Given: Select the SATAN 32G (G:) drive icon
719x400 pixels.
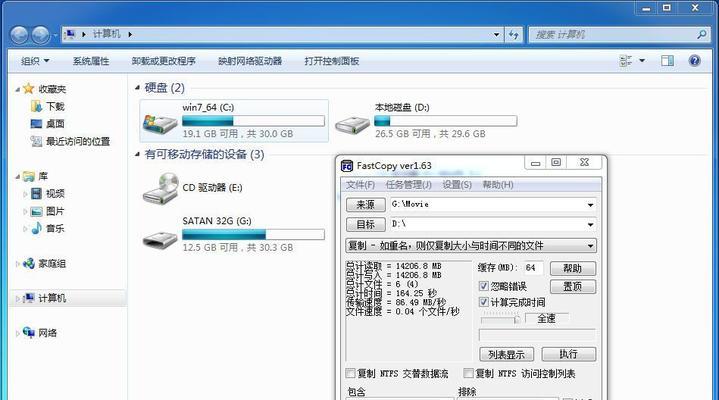Looking at the screenshot, I should click(160, 239).
